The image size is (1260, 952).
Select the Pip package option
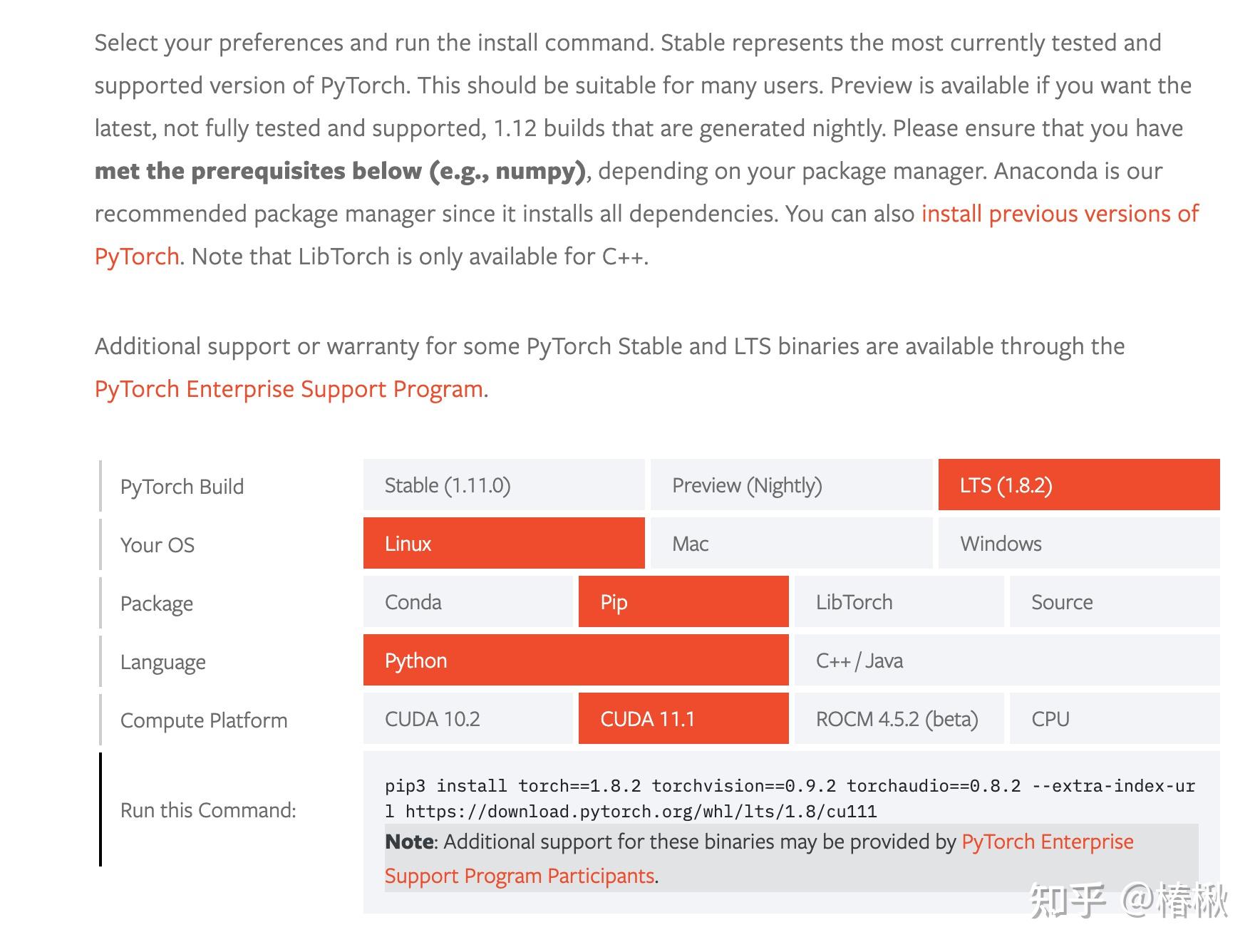click(x=683, y=602)
